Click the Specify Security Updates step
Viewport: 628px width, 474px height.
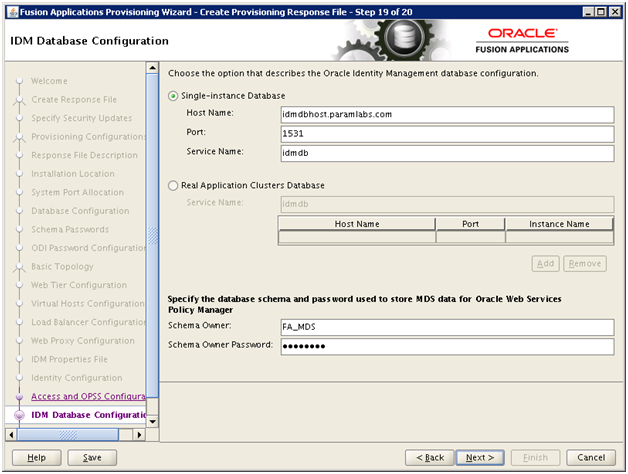(x=82, y=118)
